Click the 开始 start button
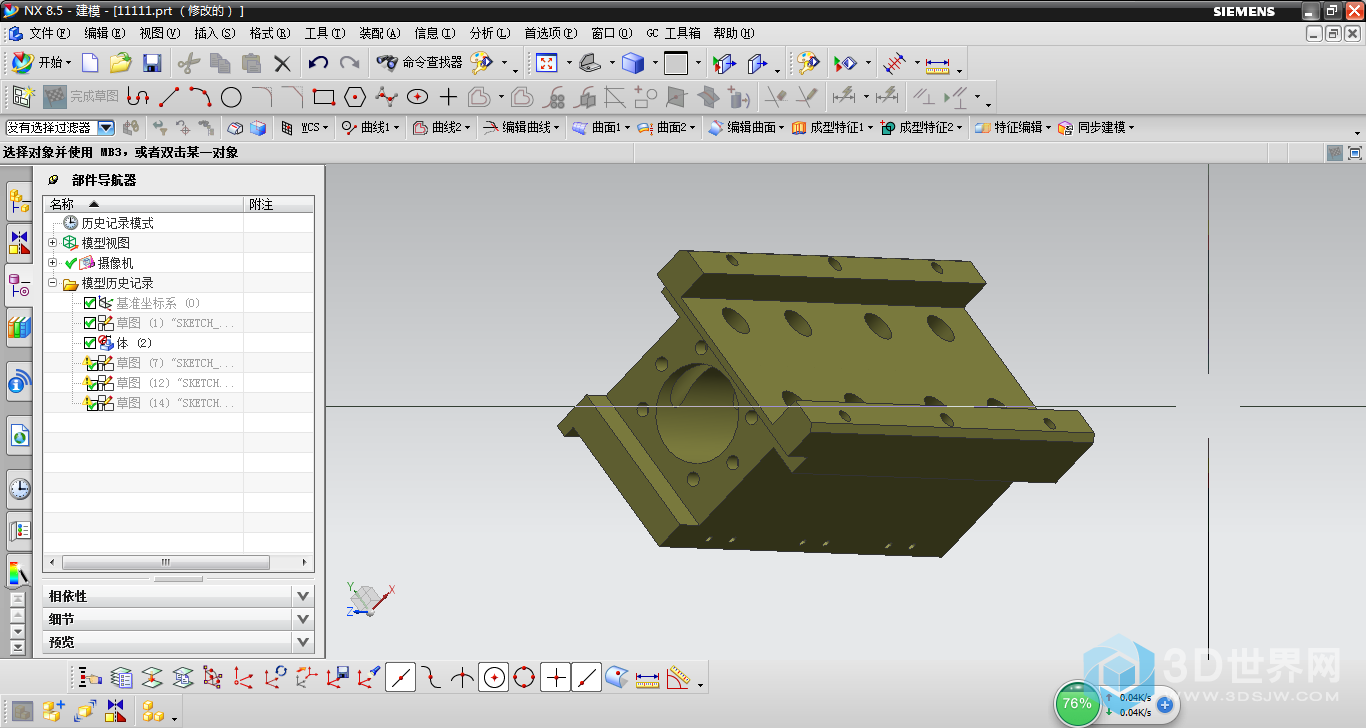Image resolution: width=1366 pixels, height=728 pixels. point(42,63)
